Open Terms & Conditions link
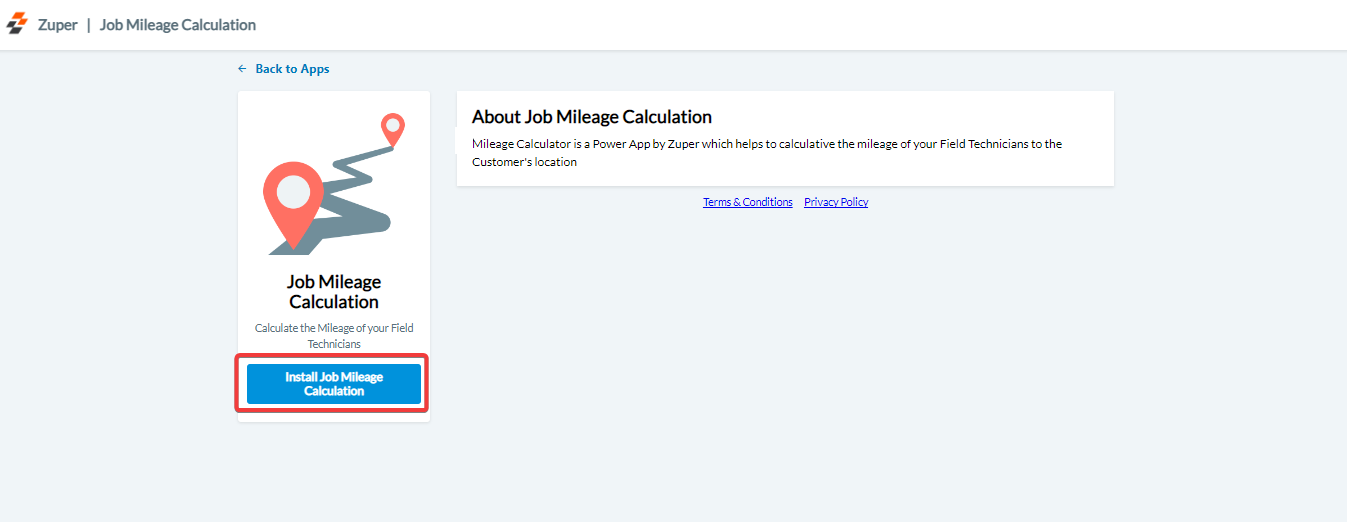 click(748, 202)
